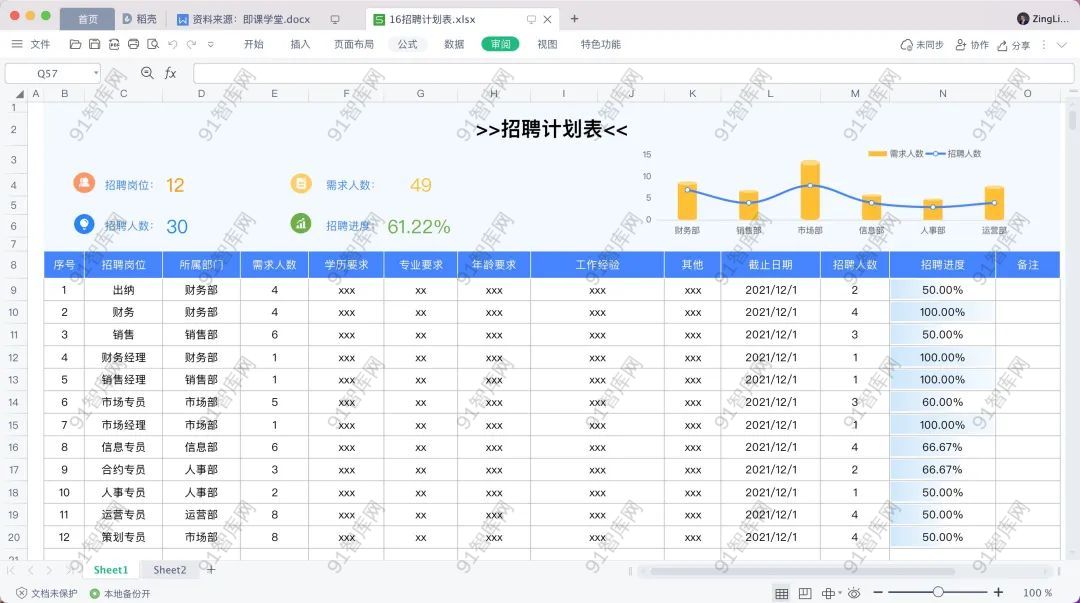
Task: Add a new sheet with plus icon
Action: tap(211, 570)
